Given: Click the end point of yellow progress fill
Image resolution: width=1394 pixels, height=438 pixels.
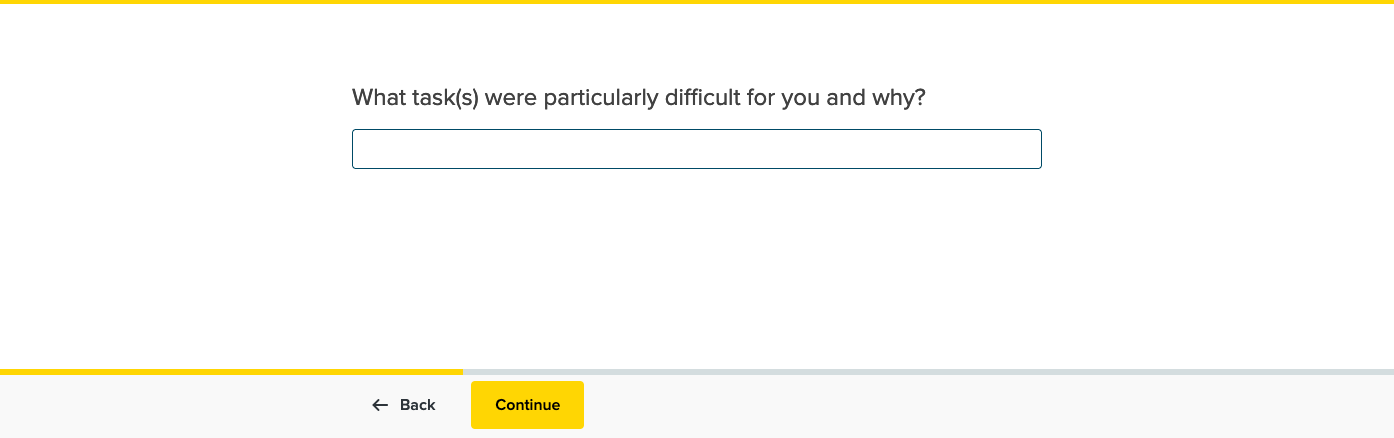Looking at the screenshot, I should [x=461, y=372].
